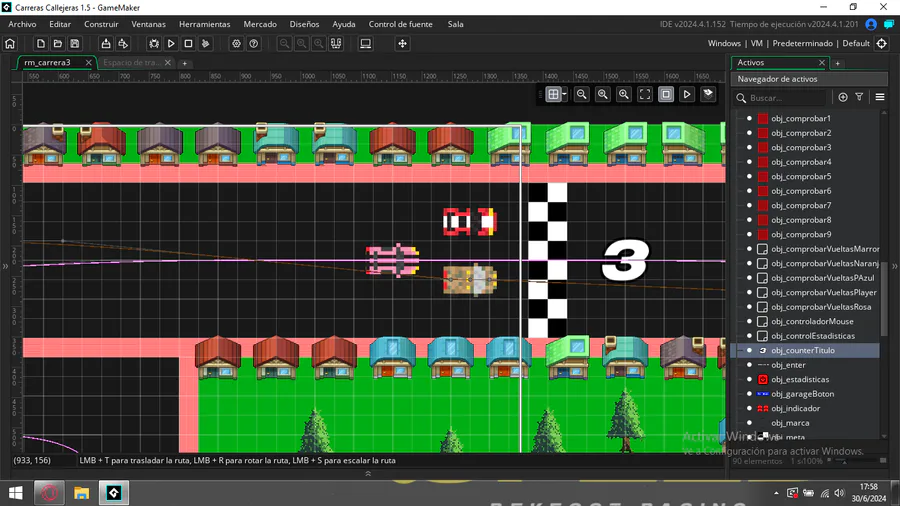Image resolution: width=900 pixels, height=506 pixels.
Task: Zoom out in the room editor
Action: click(581, 95)
